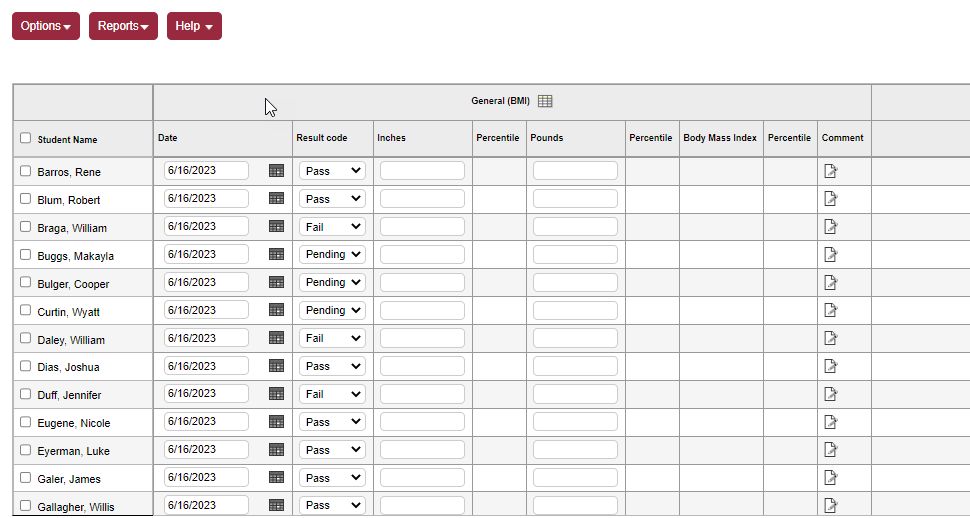Image resolution: width=970 pixels, height=518 pixels.
Task: Click calendar icon for Dias, Joshua
Action: [276, 366]
